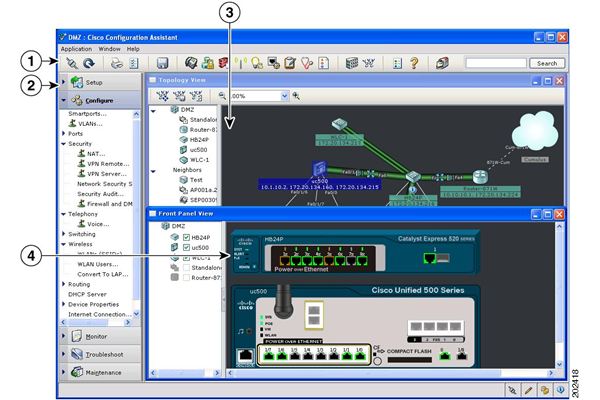Check the Router-87 checkbox in Front Panel View

(x=186, y=278)
